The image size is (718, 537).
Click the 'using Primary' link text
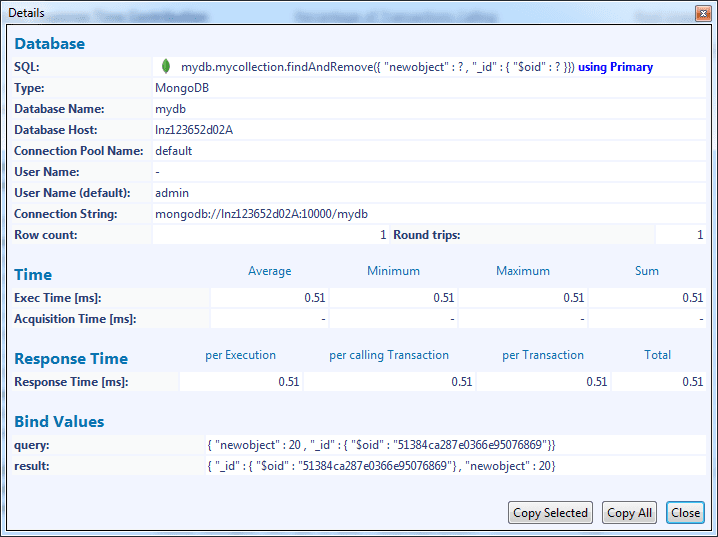(615, 67)
